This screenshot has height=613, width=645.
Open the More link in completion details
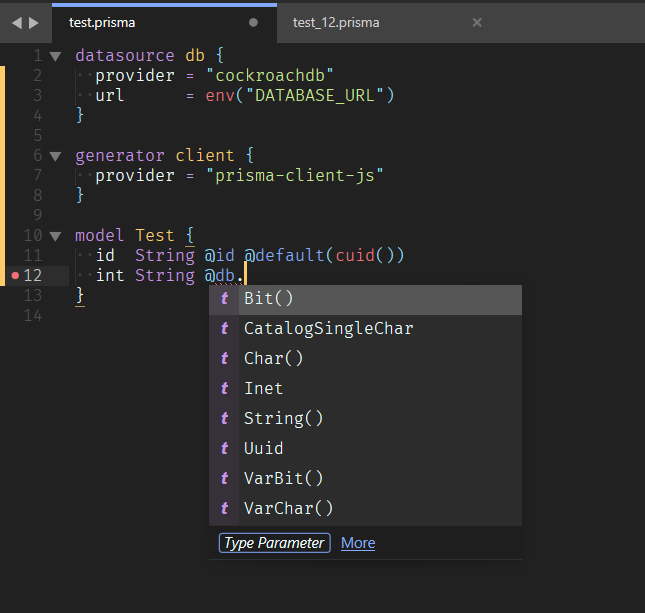coord(358,543)
